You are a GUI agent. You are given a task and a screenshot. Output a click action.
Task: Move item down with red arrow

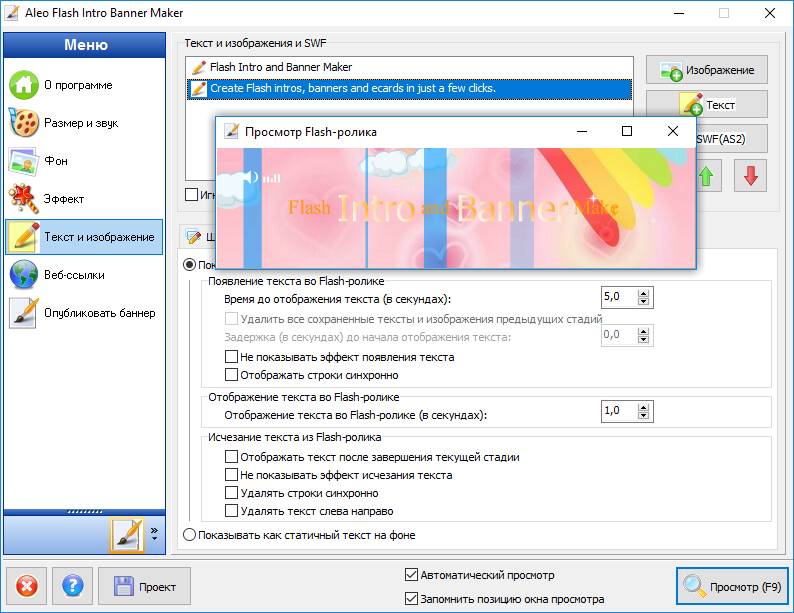750,176
